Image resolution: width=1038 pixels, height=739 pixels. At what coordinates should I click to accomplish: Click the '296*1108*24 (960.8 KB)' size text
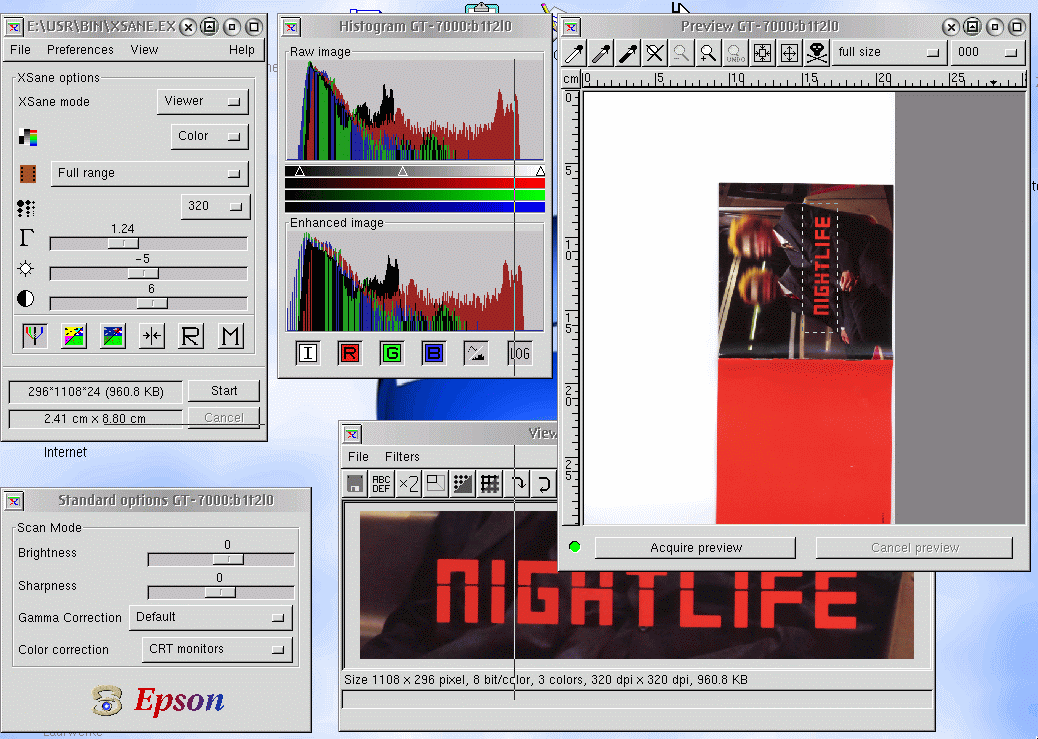click(96, 392)
